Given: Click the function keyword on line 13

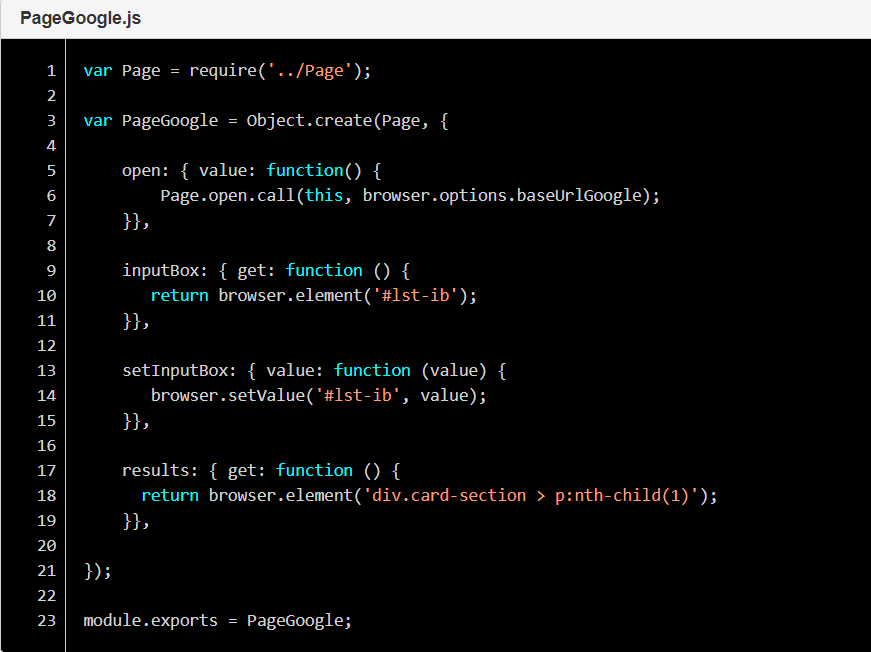Looking at the screenshot, I should pos(372,370).
